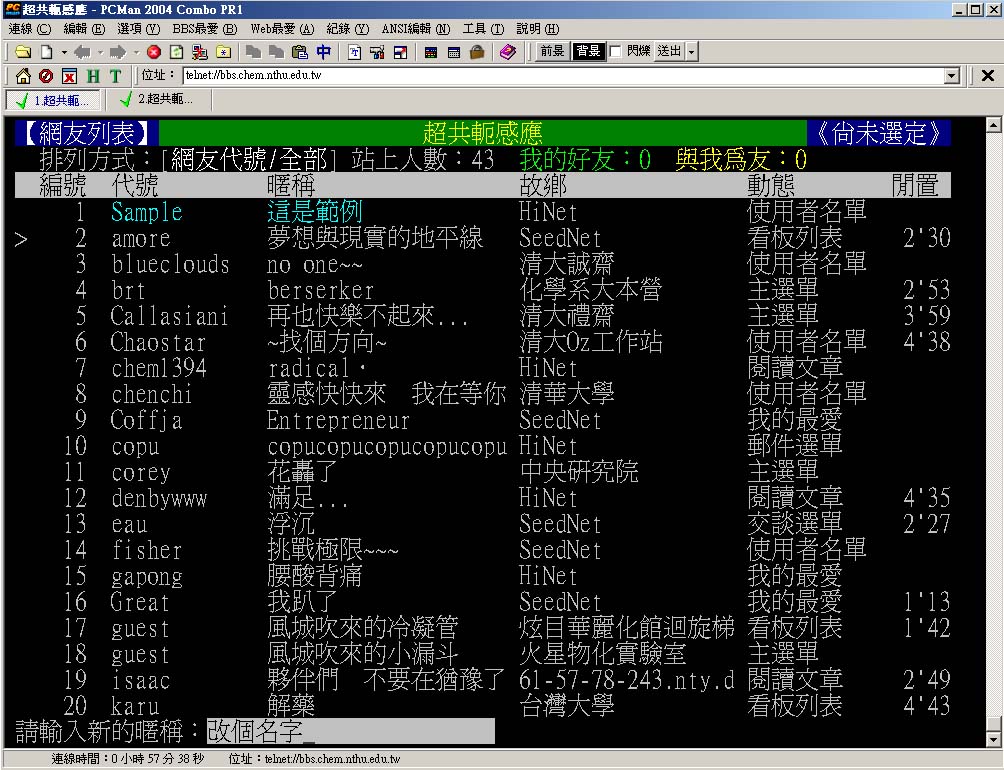This screenshot has width=1004, height=770.
Task: Open the address bar dropdown list
Action: 951,76
